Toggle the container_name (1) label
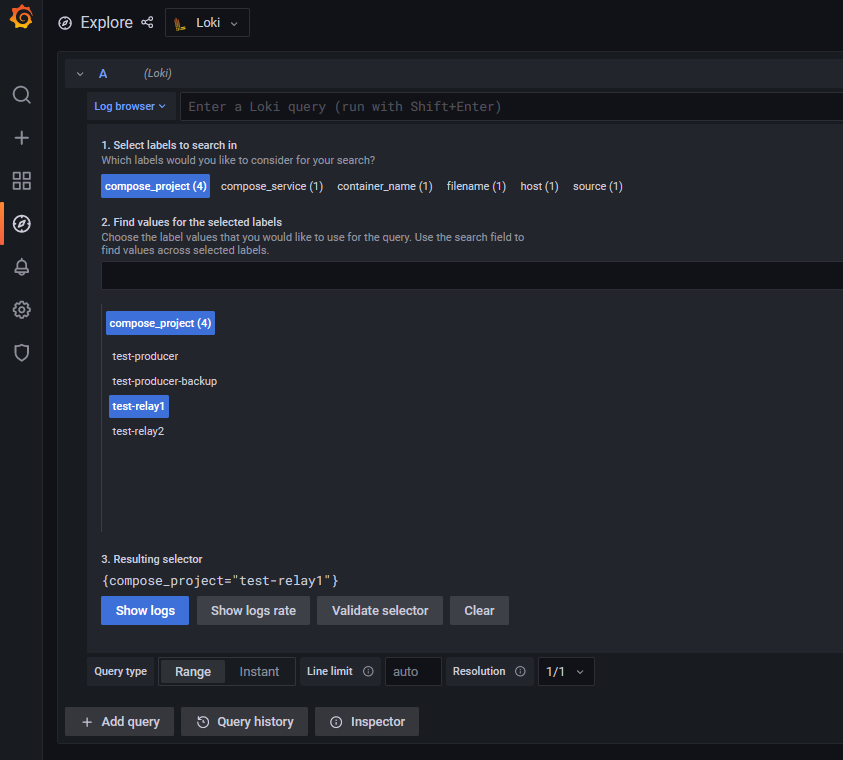843x760 pixels. click(x=384, y=186)
